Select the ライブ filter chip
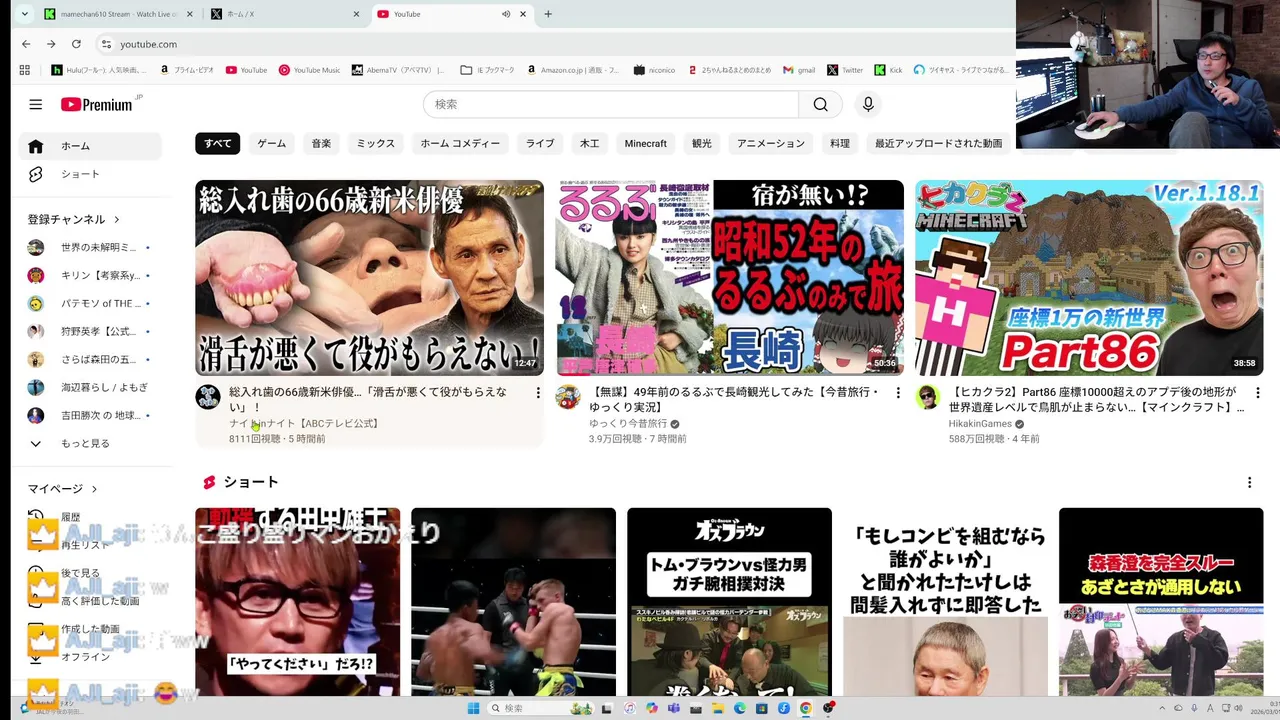The width and height of the screenshot is (1280, 720). coord(540,143)
